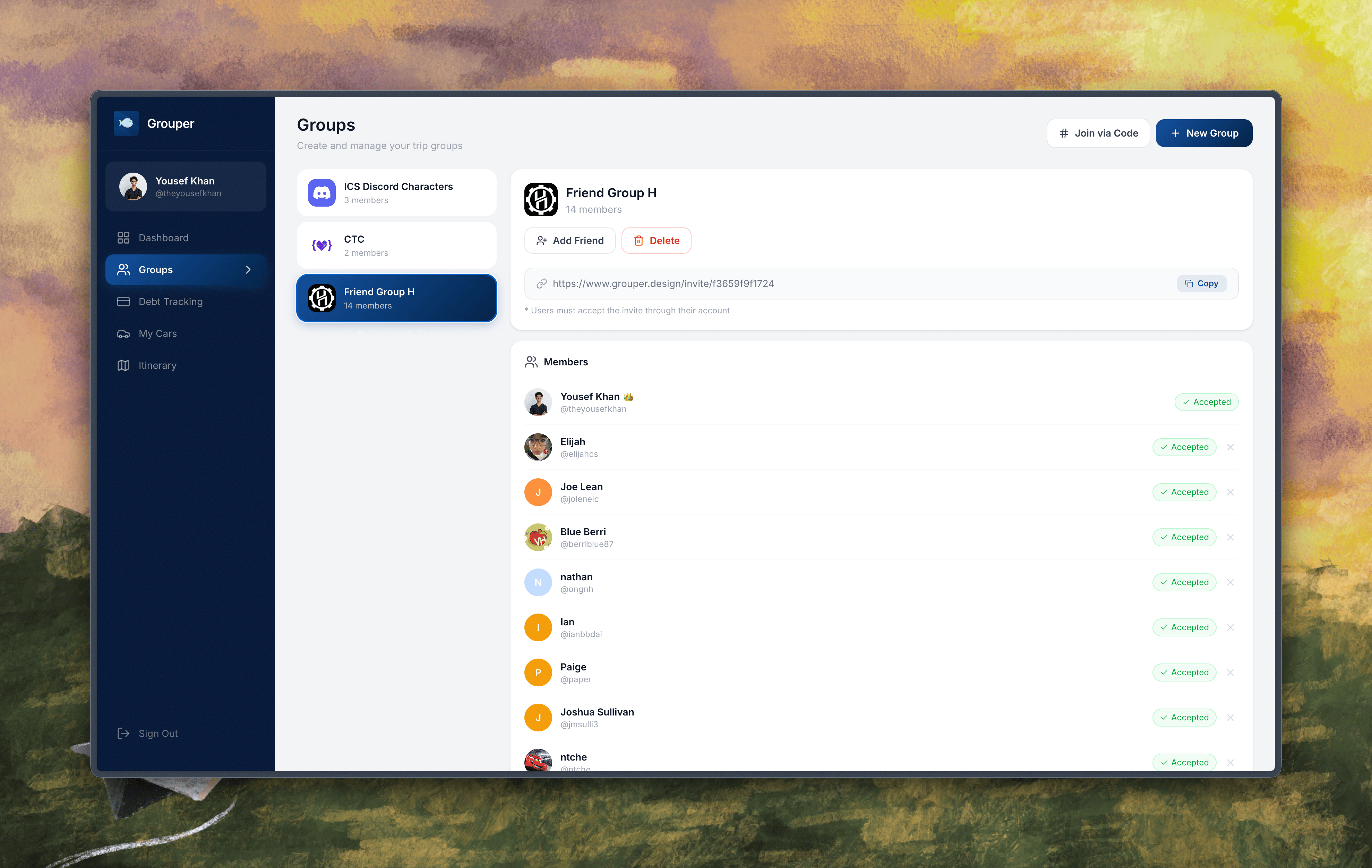This screenshot has height=868, width=1372.
Task: Click the Grouper fish logo icon
Action: pos(126,123)
